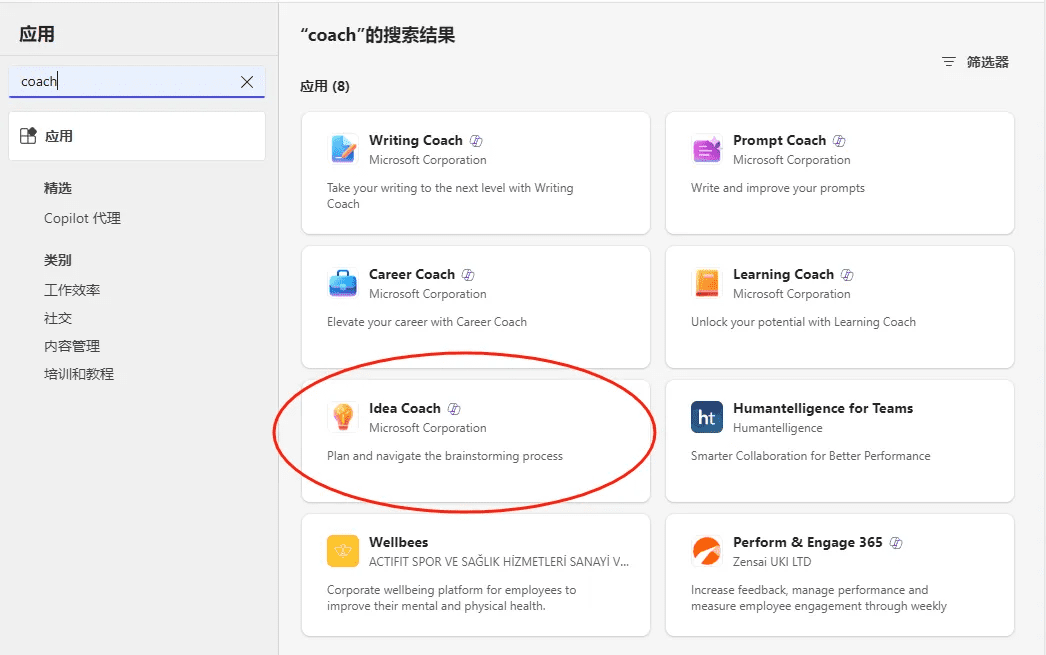1046x655 pixels.
Task: Click the filter lines icon
Action: coord(949,62)
